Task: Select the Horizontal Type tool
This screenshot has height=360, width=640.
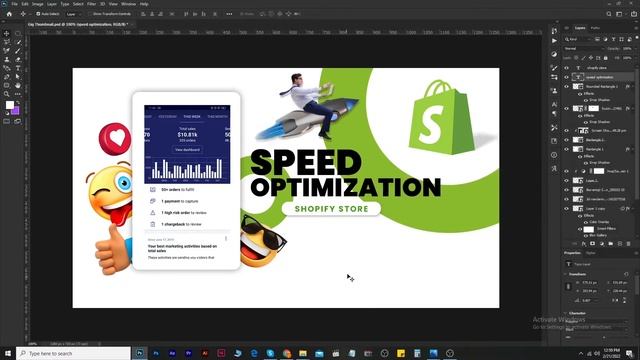Action: coord(18,68)
